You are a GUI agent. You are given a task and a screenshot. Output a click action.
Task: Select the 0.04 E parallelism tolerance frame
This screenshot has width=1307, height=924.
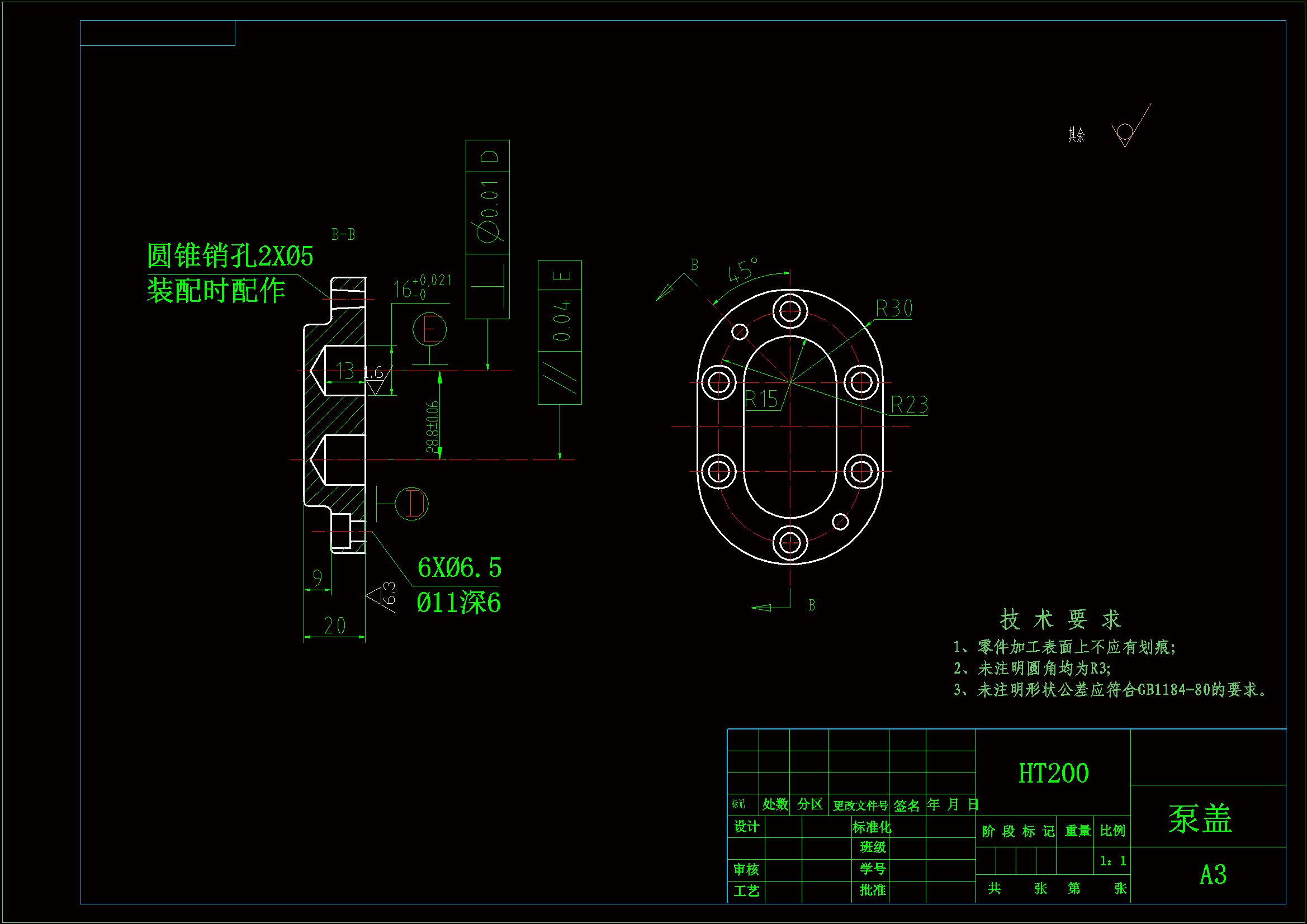pyautogui.click(x=560, y=333)
